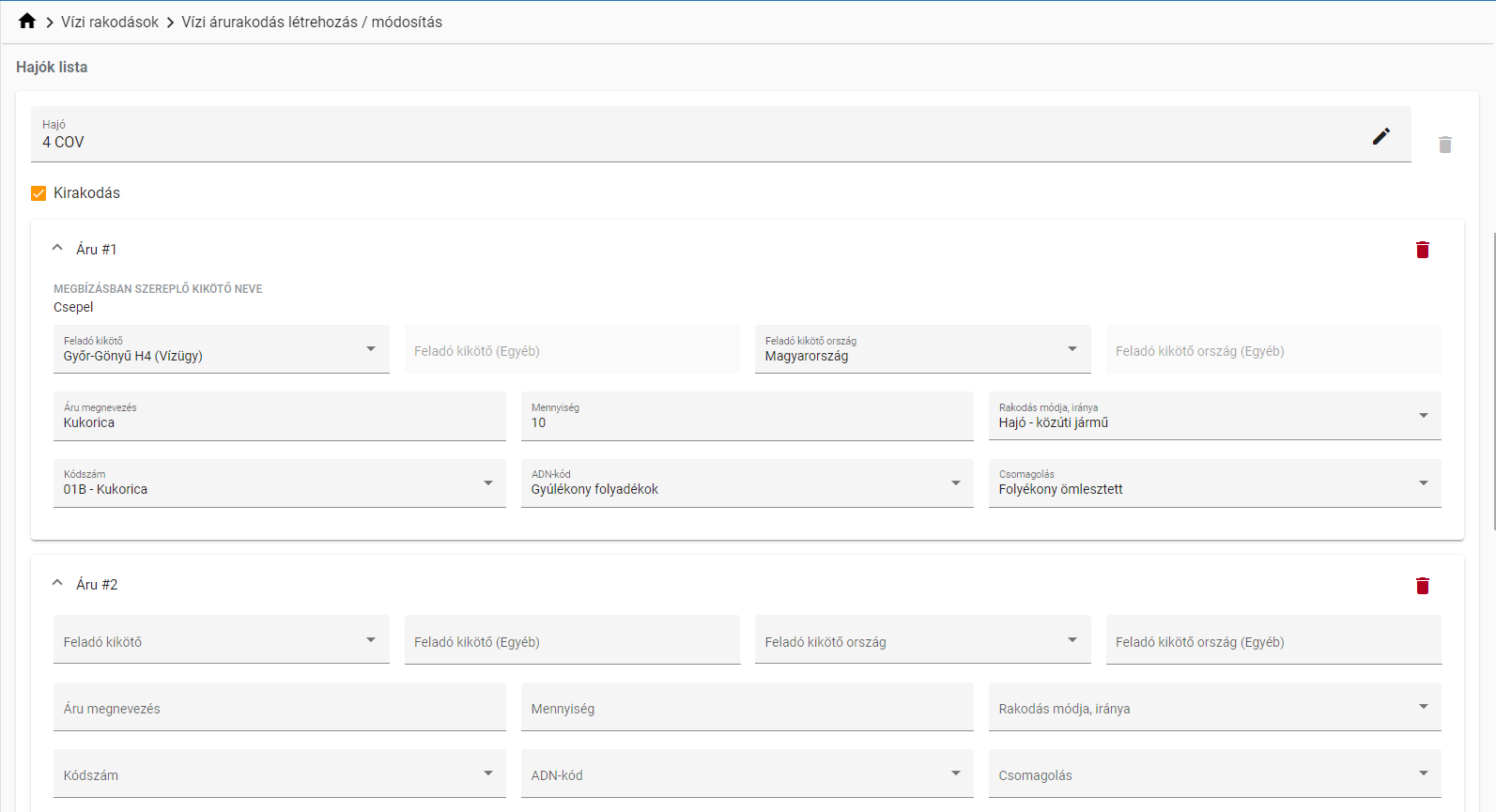Open Feladó kikötő ország dropdown showing Magyarország
The image size is (1496, 812).
pos(921,349)
